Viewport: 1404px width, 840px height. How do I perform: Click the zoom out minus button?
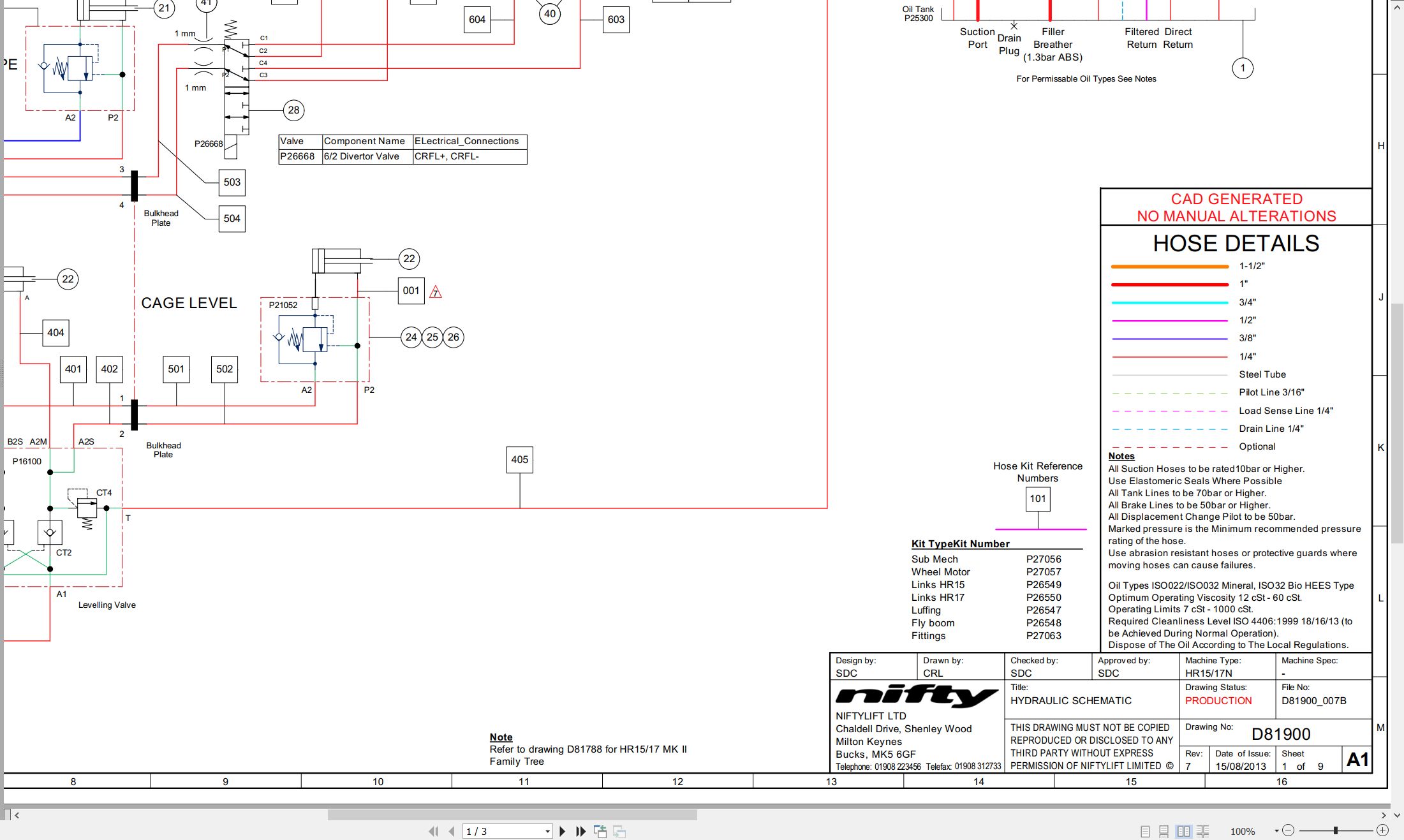click(x=1288, y=830)
